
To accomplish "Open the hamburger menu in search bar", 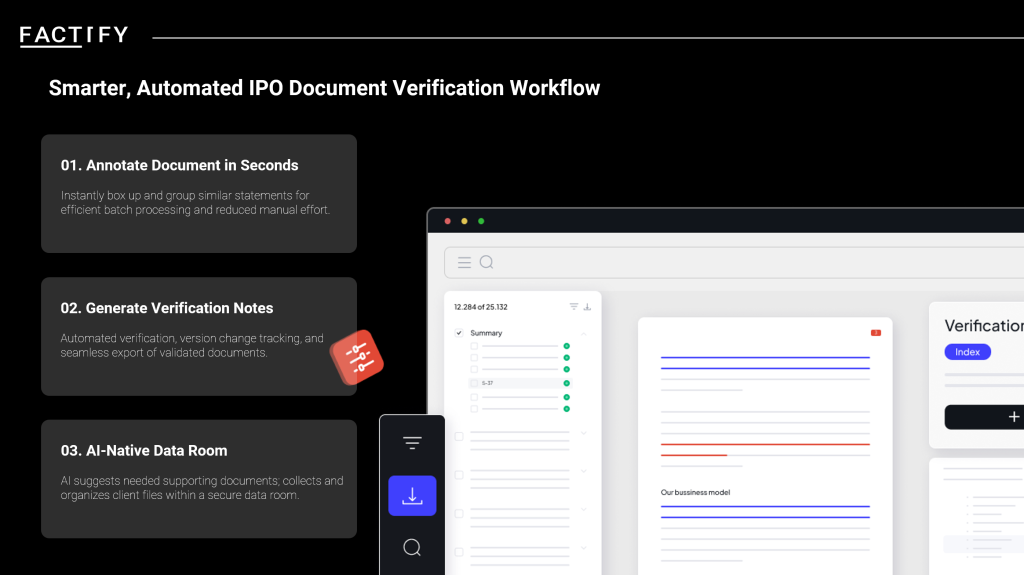I will point(464,263).
